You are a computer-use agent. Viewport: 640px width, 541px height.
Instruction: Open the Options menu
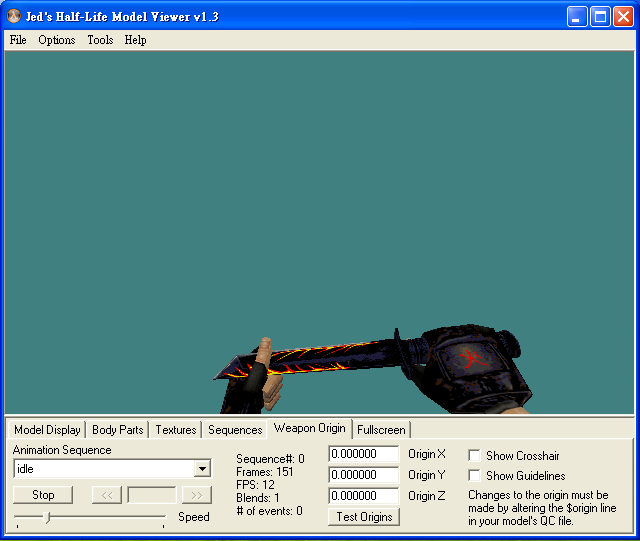tap(57, 40)
